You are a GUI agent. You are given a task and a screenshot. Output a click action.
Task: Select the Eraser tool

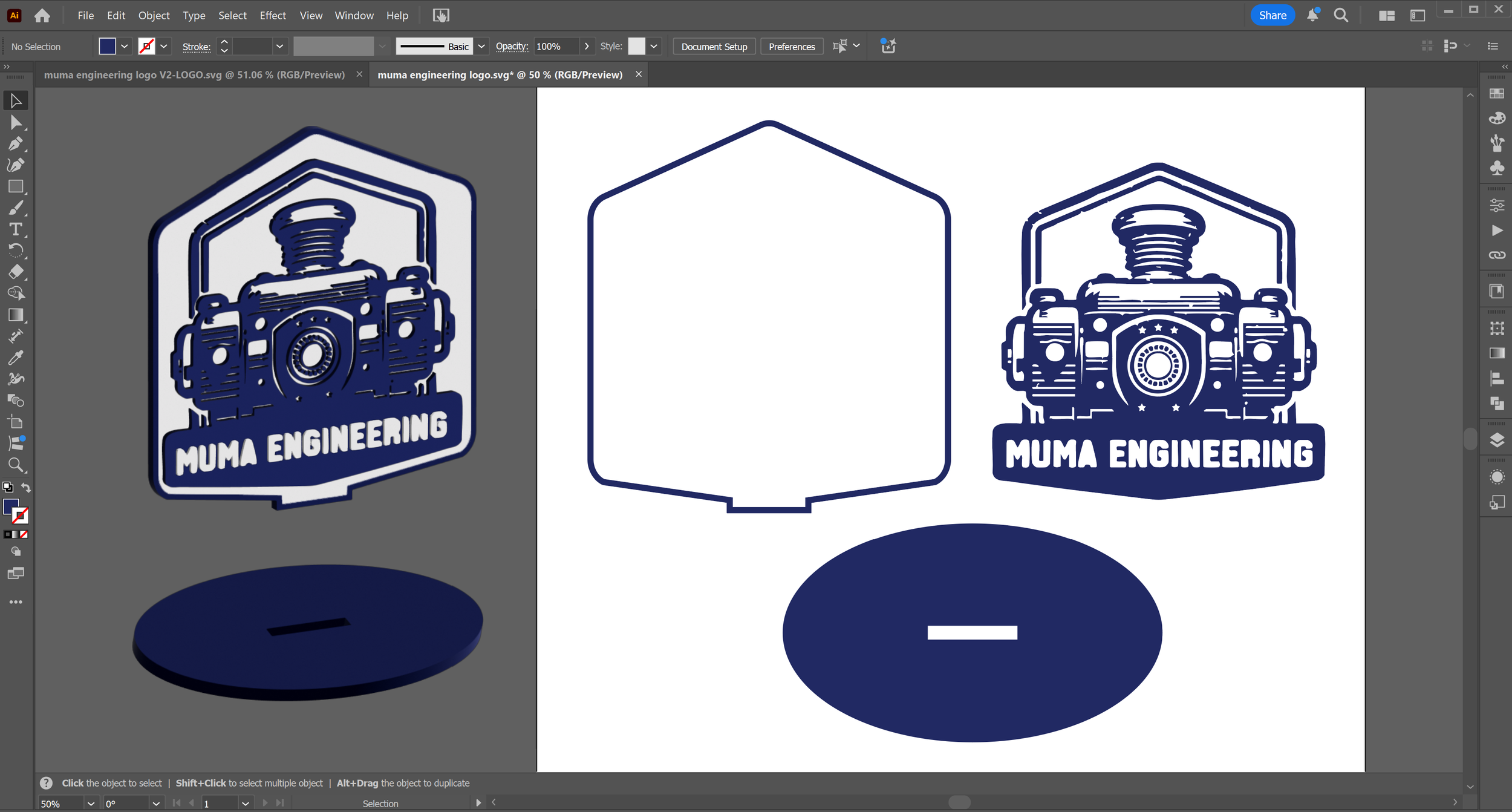pyautogui.click(x=16, y=272)
